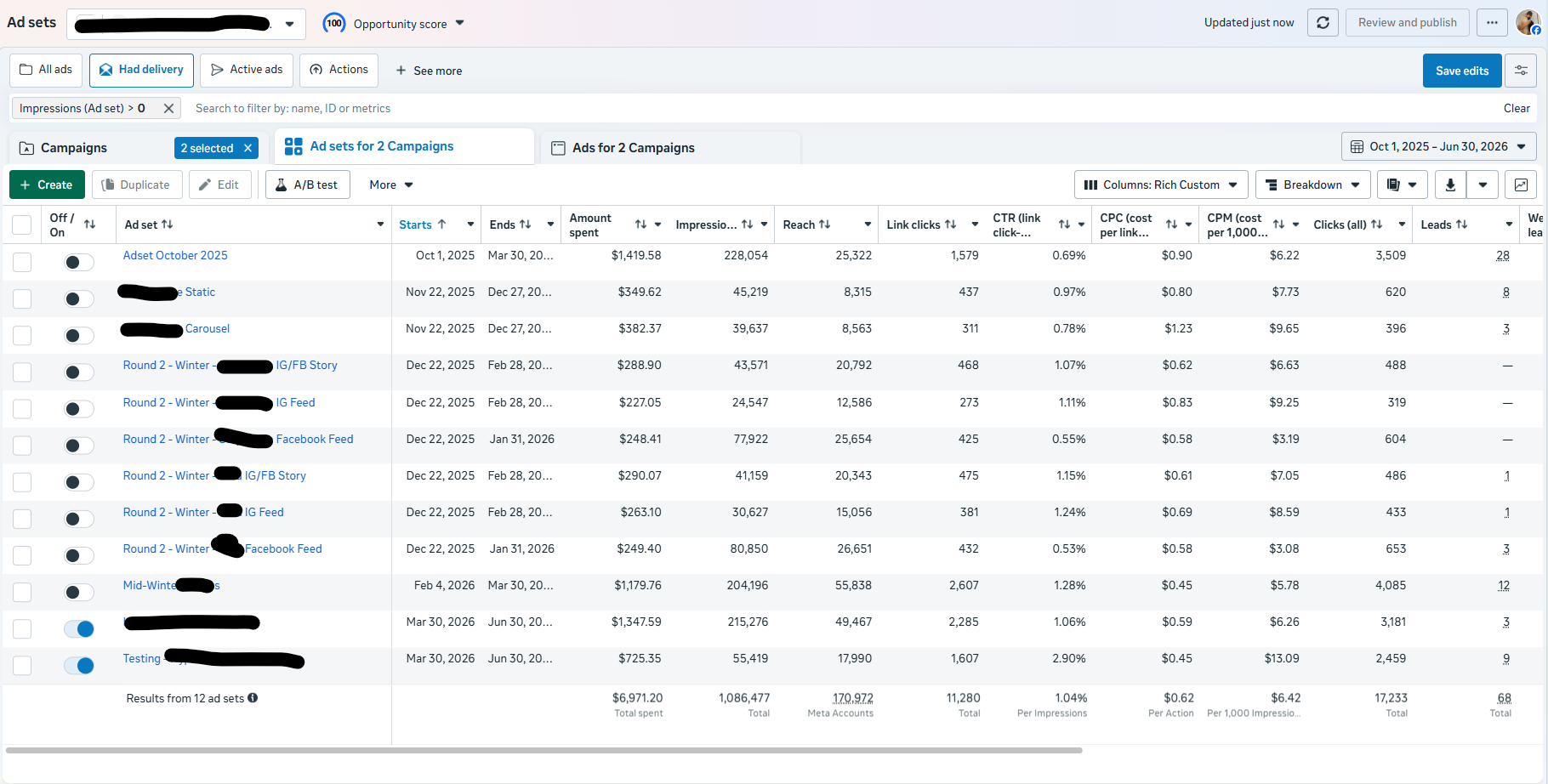The image size is (1548, 784).
Task: Click the export download icon
Action: pyautogui.click(x=1450, y=185)
